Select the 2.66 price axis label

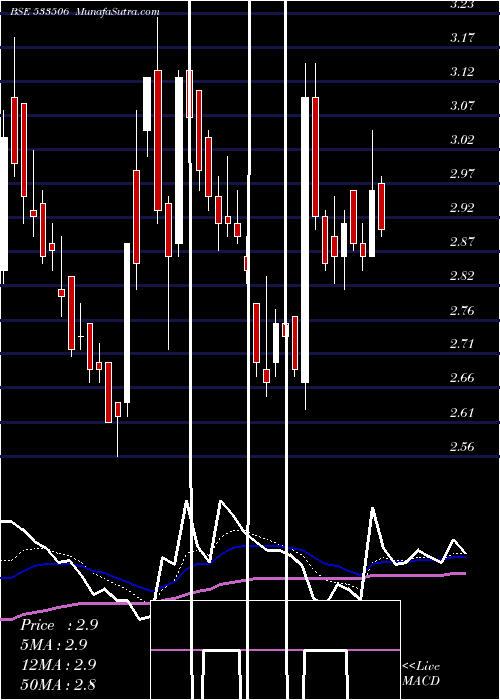point(462,378)
